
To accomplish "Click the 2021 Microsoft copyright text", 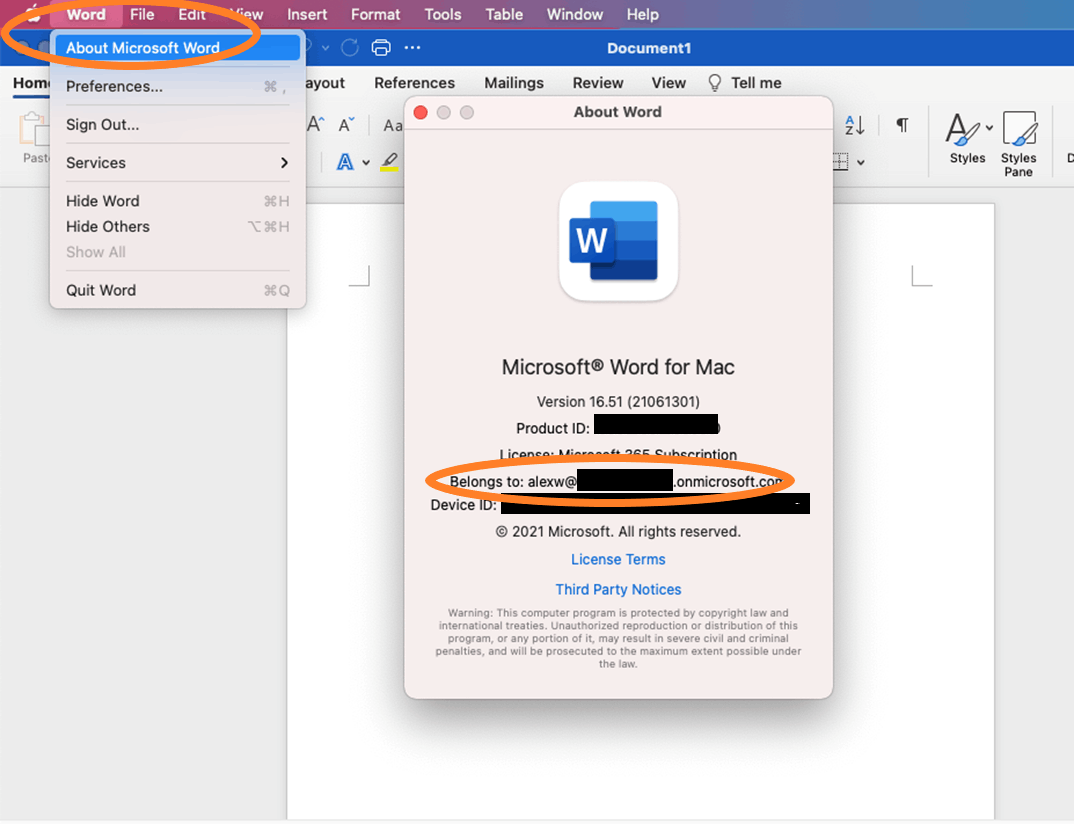I will (619, 532).
